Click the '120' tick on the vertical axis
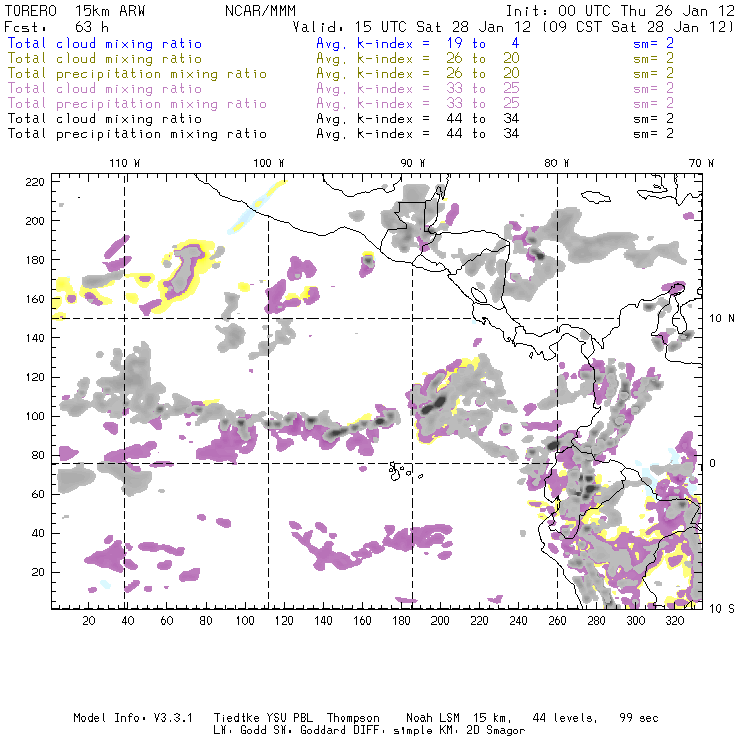Screen dimensions: 740x740 [x=35, y=378]
